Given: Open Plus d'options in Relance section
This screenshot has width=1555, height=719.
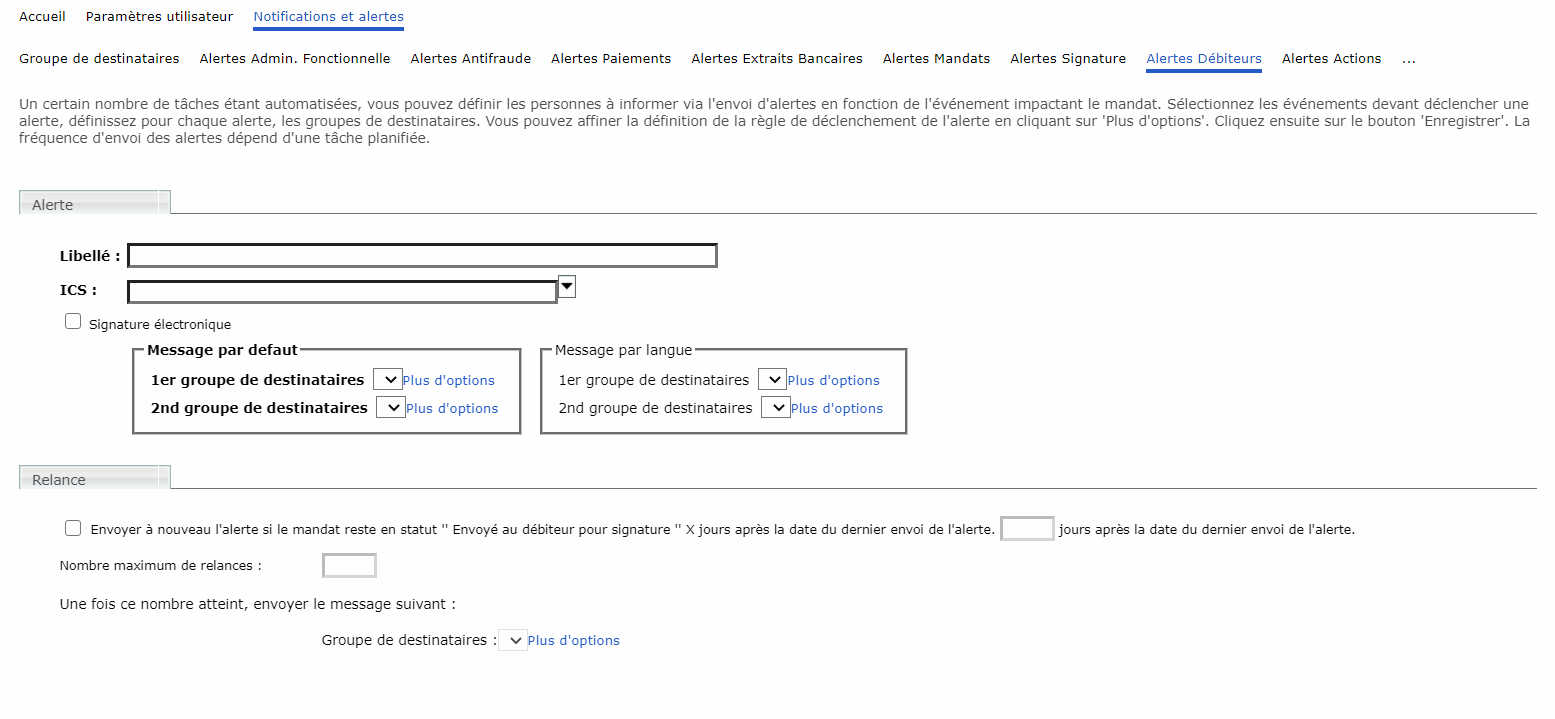Looking at the screenshot, I should 573,641.
